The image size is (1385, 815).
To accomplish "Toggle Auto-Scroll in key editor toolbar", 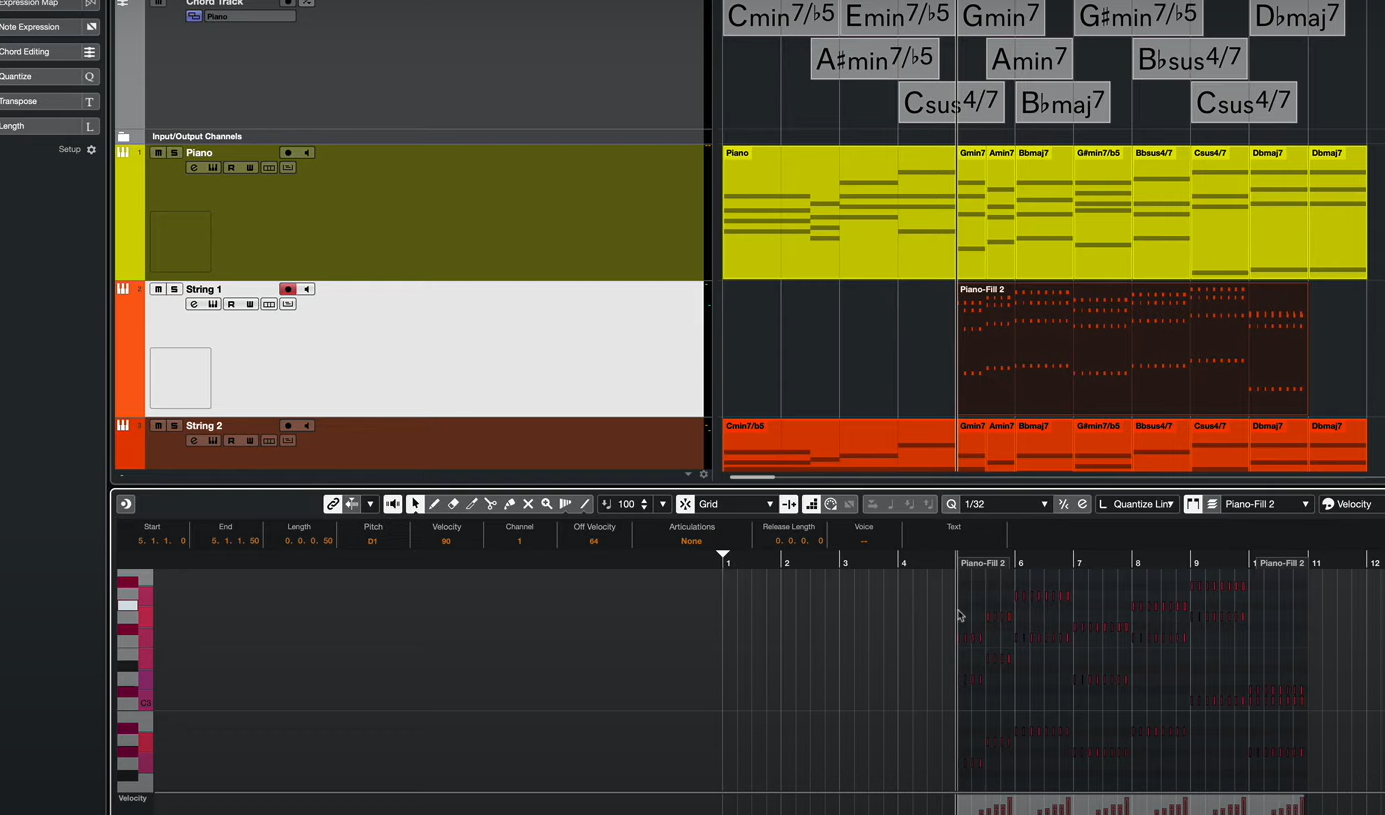I will pyautogui.click(x=352, y=504).
